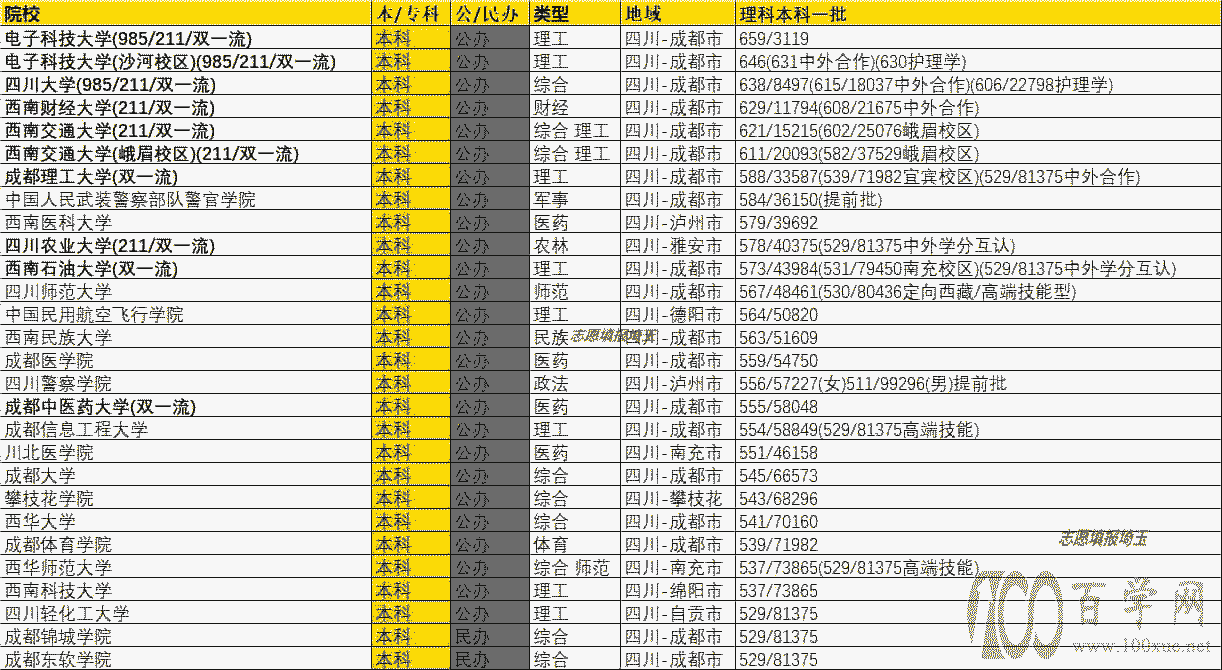Click the 电子科技大学(沙河校区) school name cell
Viewport: 1222px width, 670px height.
(186, 62)
